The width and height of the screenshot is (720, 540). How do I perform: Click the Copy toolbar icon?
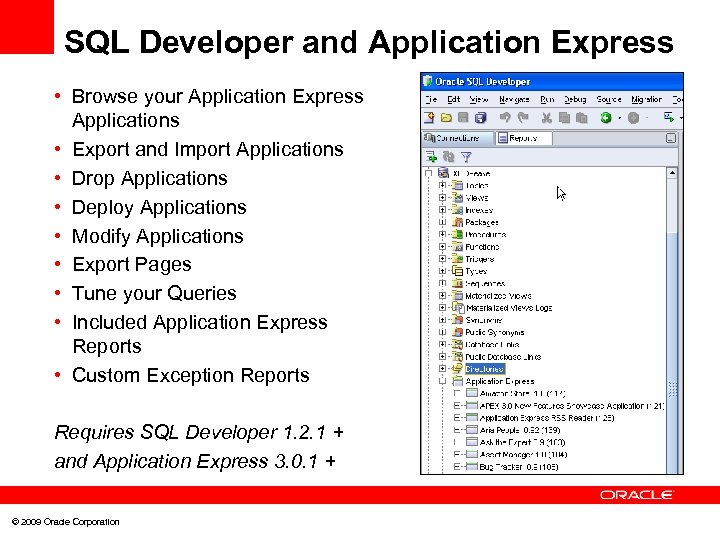click(564, 118)
